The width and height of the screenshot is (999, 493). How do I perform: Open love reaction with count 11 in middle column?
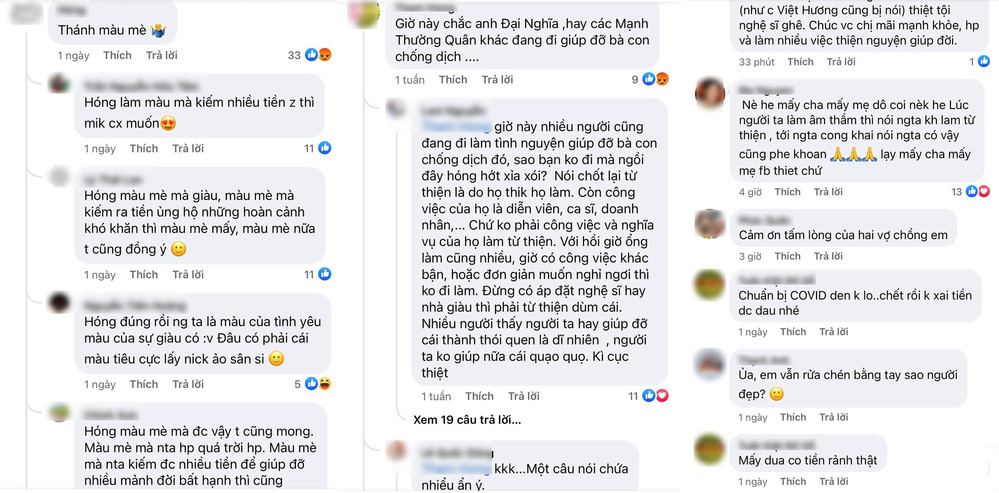point(662,396)
